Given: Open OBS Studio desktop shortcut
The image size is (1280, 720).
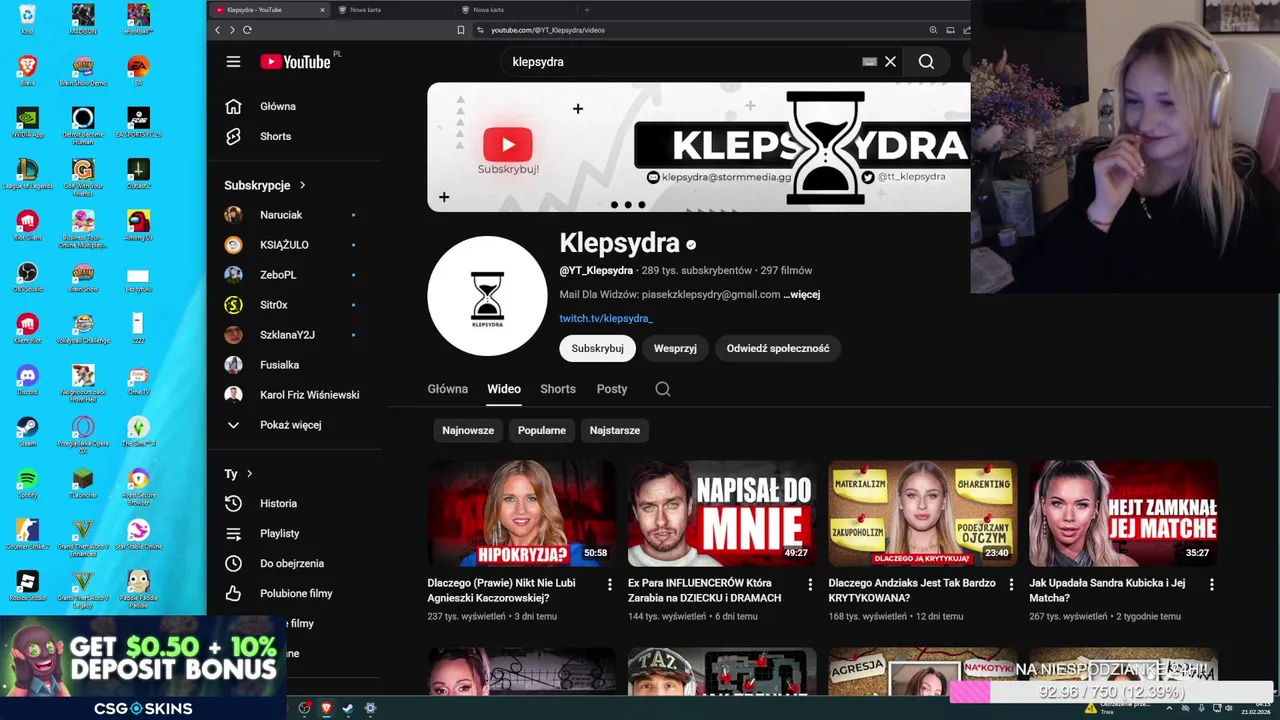Looking at the screenshot, I should tap(27, 276).
